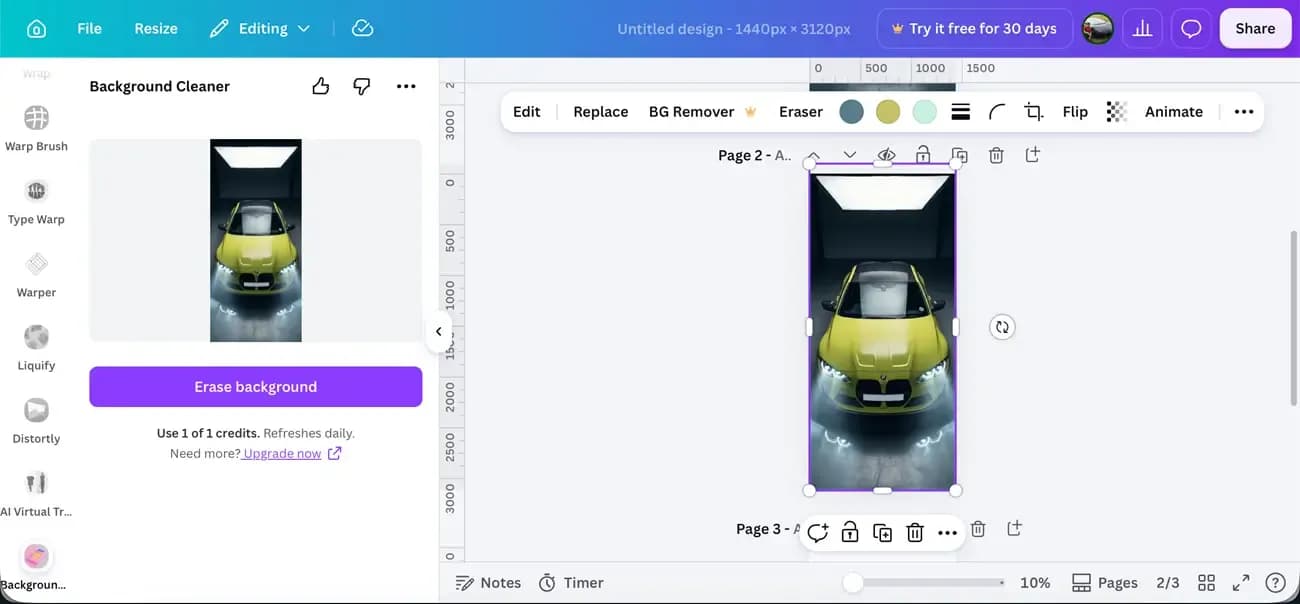Select the Crop tool icon
The image size is (1300, 604).
(x=1034, y=112)
